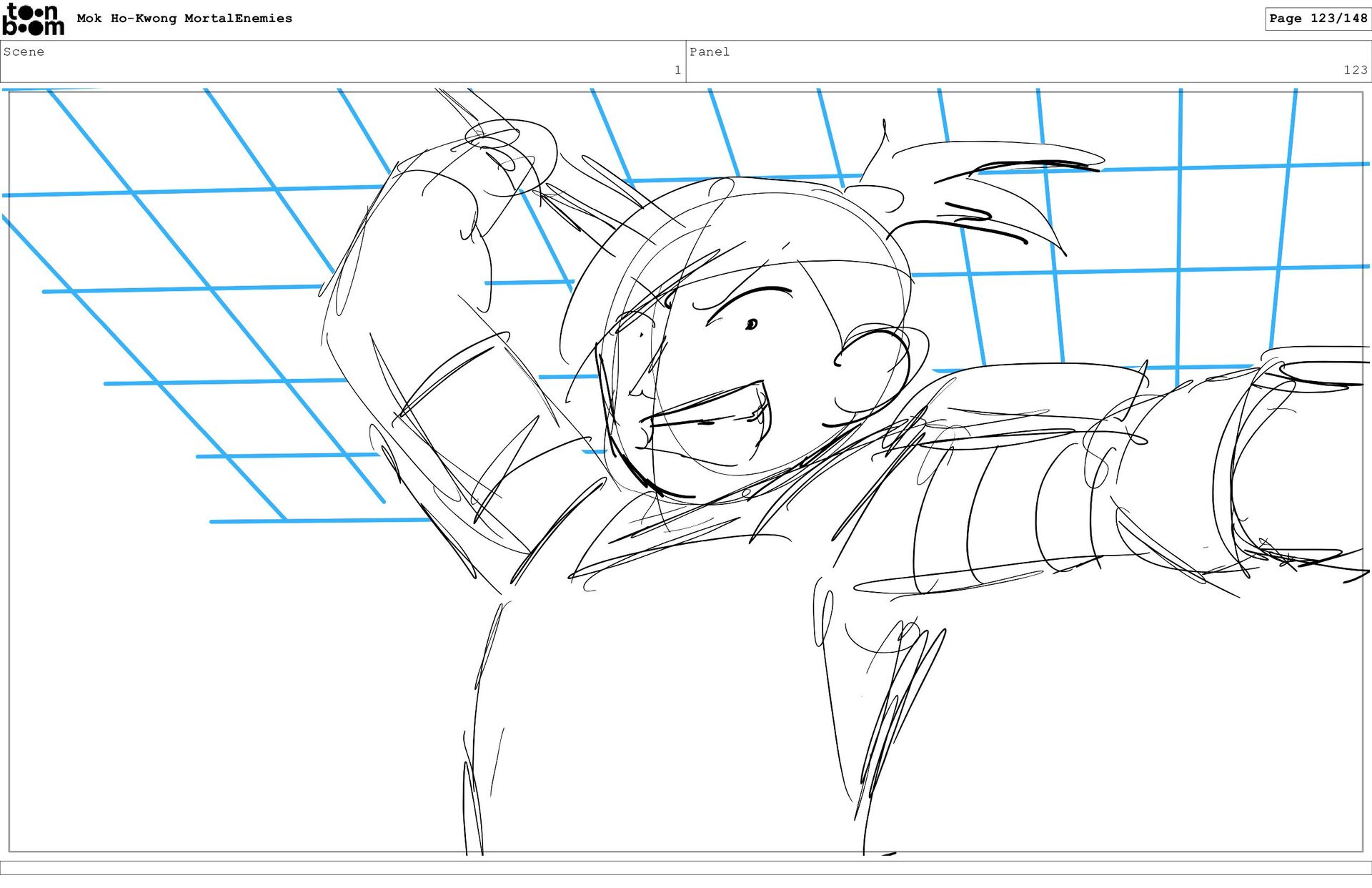
Task: Click the Panel header cell
Action: coord(1028,61)
